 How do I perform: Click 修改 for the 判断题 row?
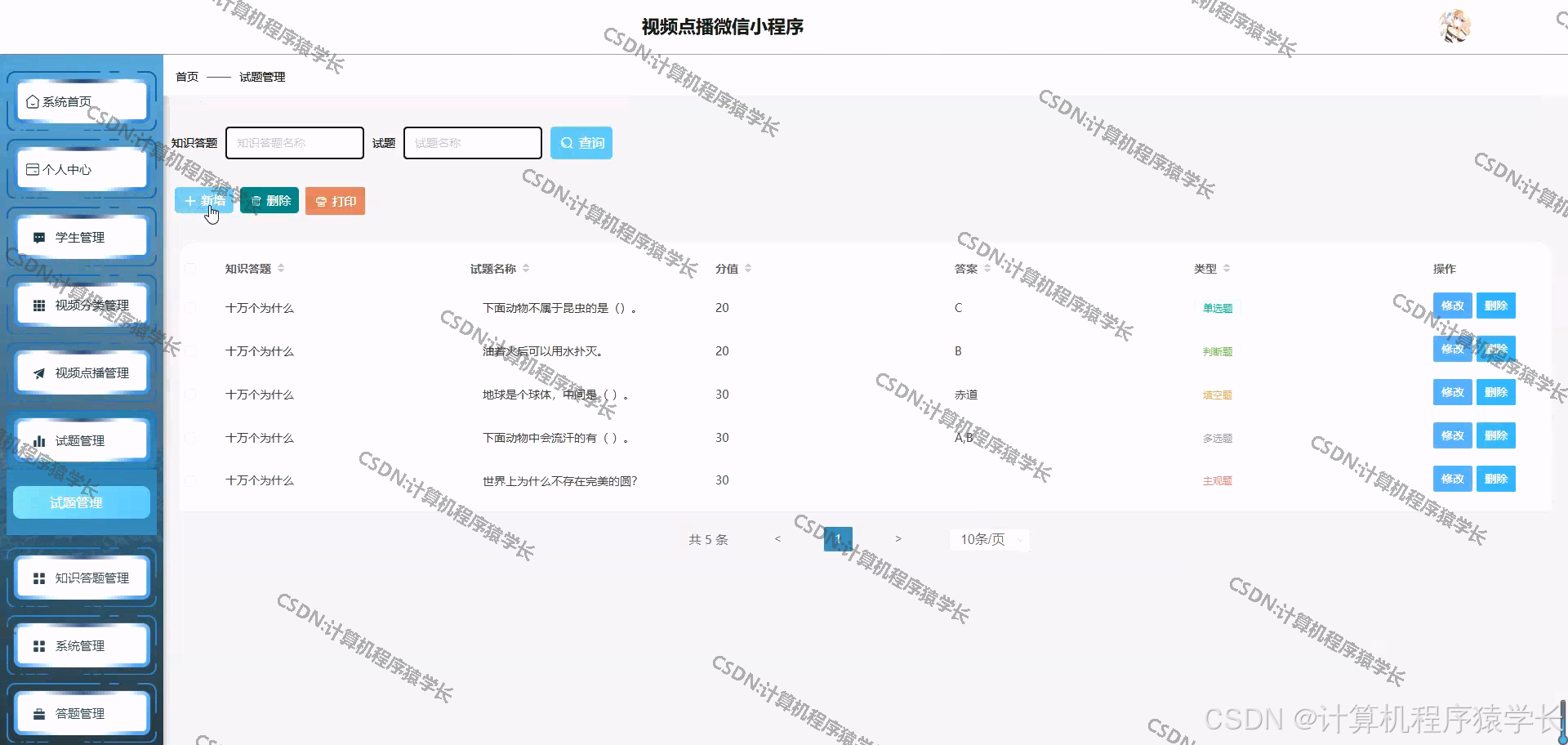(1453, 349)
